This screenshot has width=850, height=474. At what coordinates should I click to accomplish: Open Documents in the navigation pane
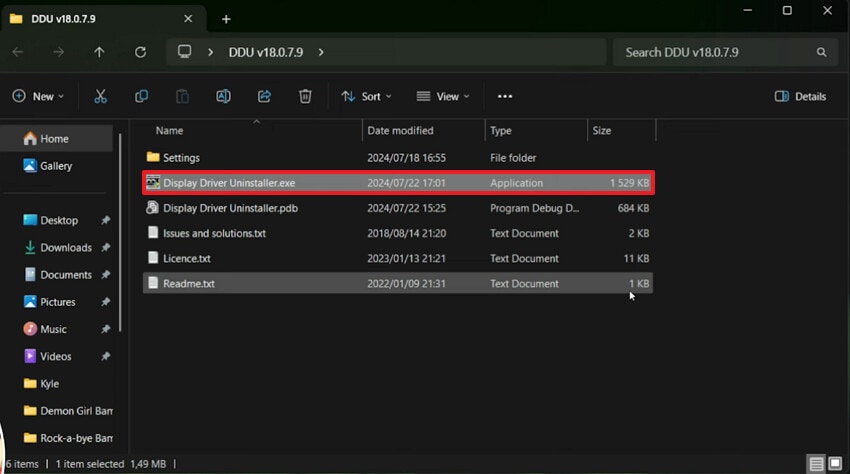59,274
